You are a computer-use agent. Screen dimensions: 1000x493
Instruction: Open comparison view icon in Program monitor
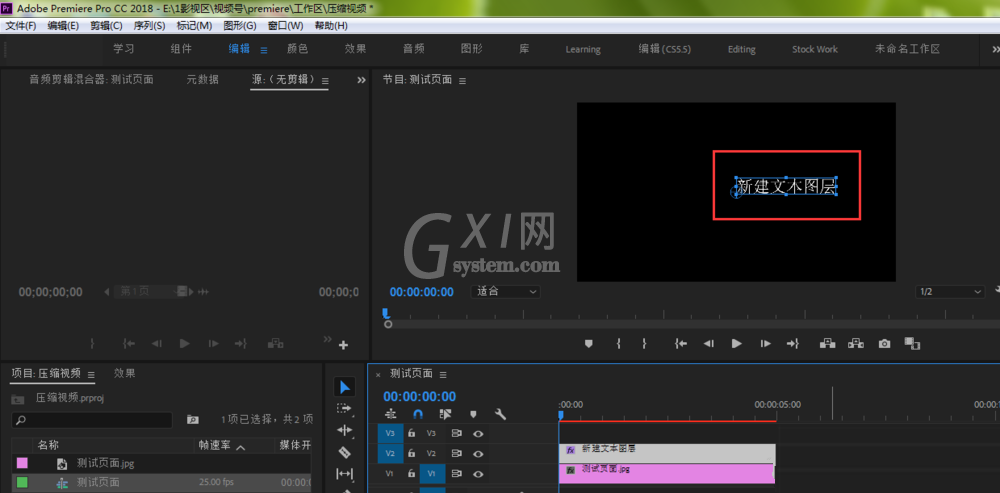coord(912,344)
